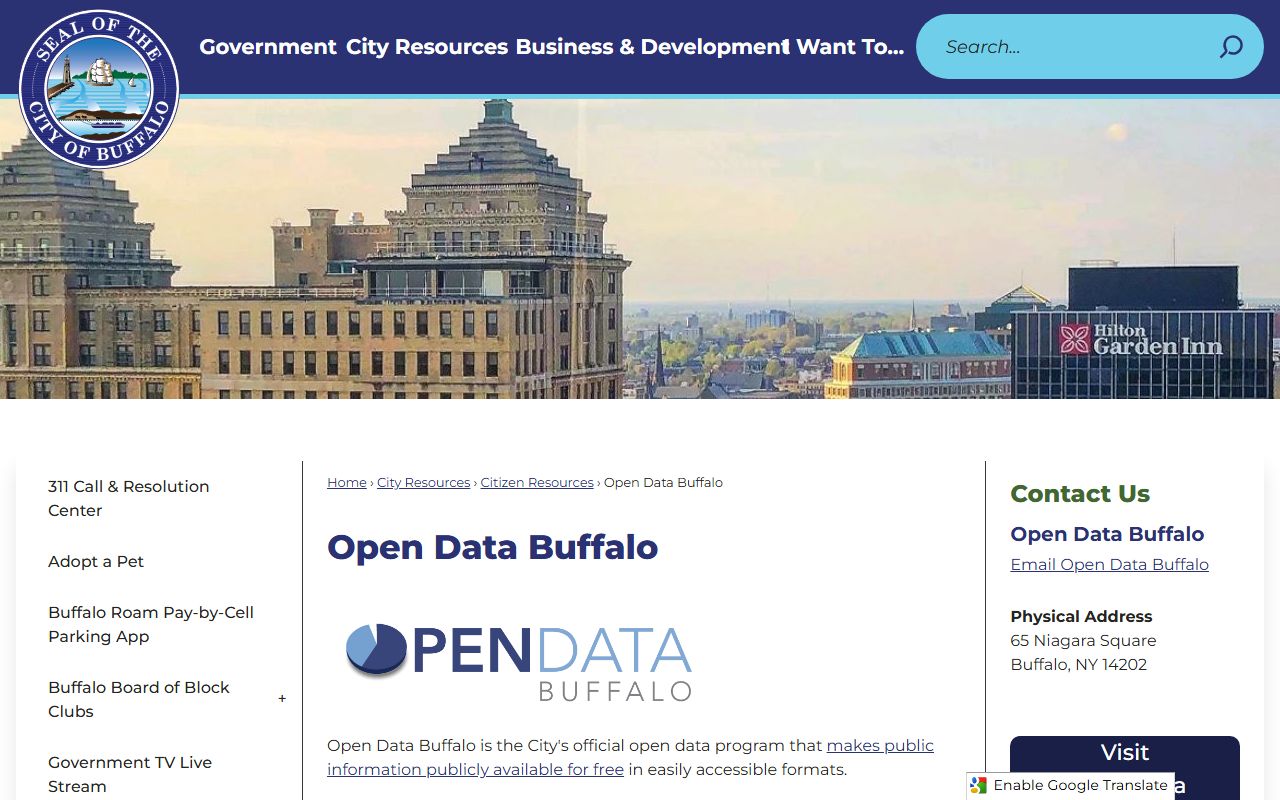Click the 'Buffalo, NY 14202' text

click(1078, 664)
